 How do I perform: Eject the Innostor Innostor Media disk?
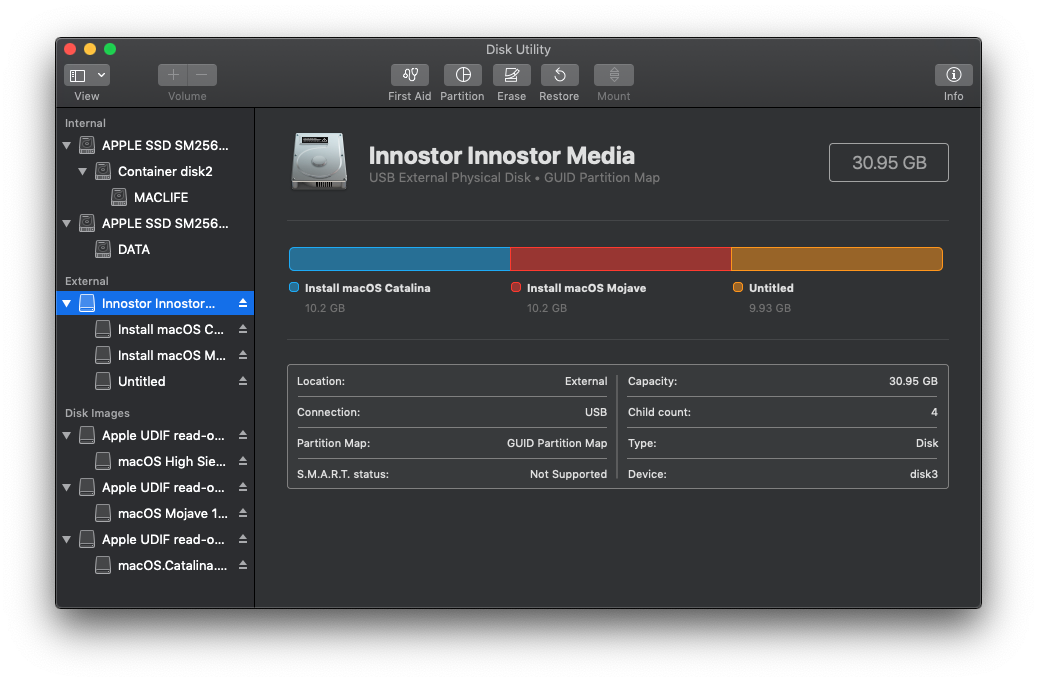pyautogui.click(x=243, y=303)
